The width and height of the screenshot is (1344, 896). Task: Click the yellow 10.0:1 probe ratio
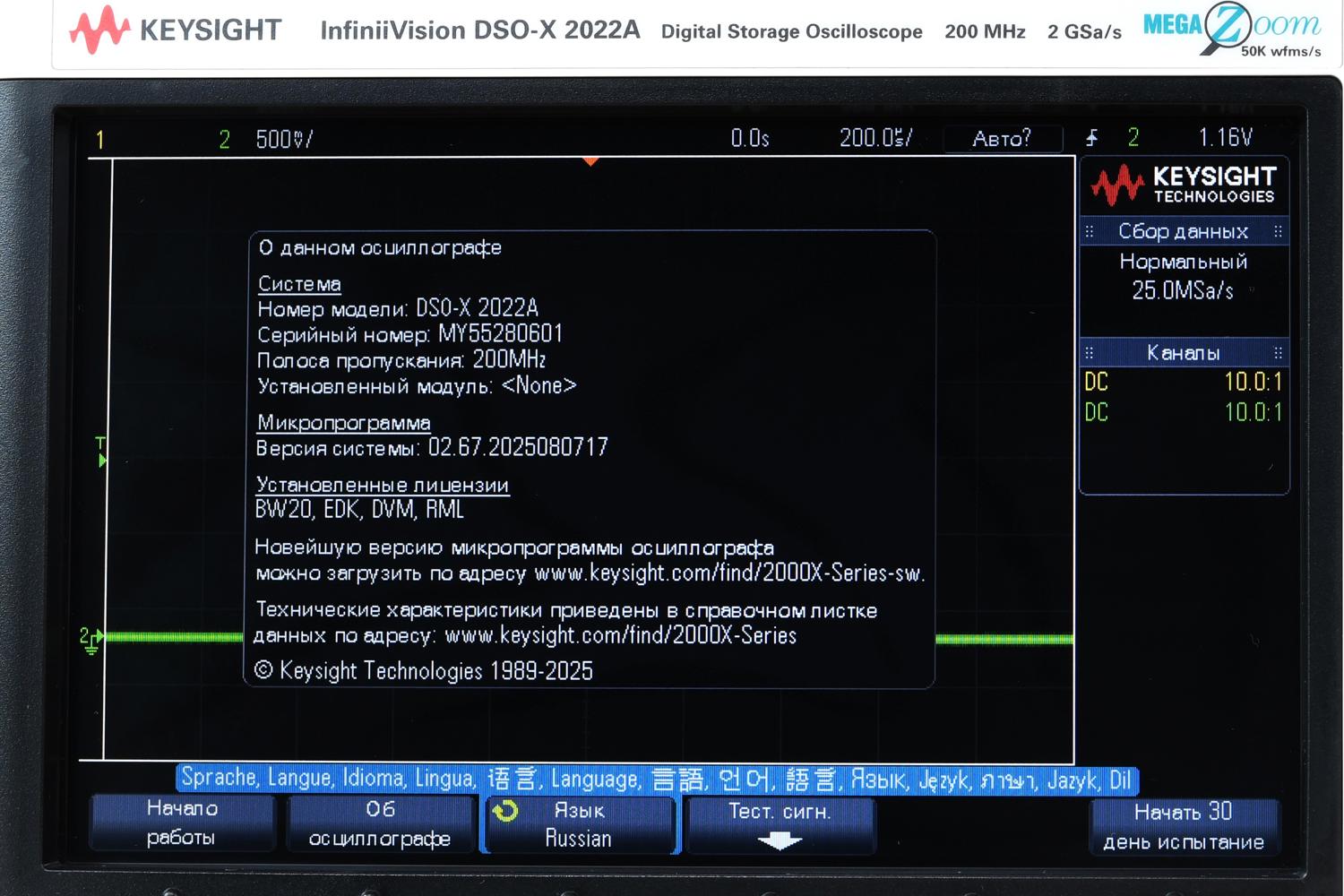1254,383
